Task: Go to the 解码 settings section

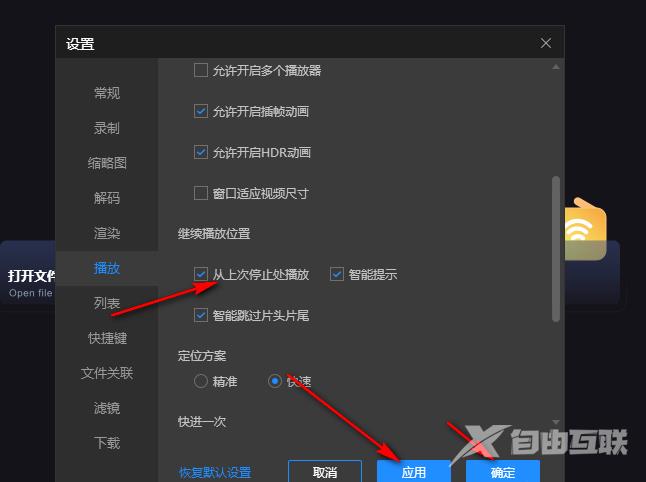Action: tap(107, 198)
